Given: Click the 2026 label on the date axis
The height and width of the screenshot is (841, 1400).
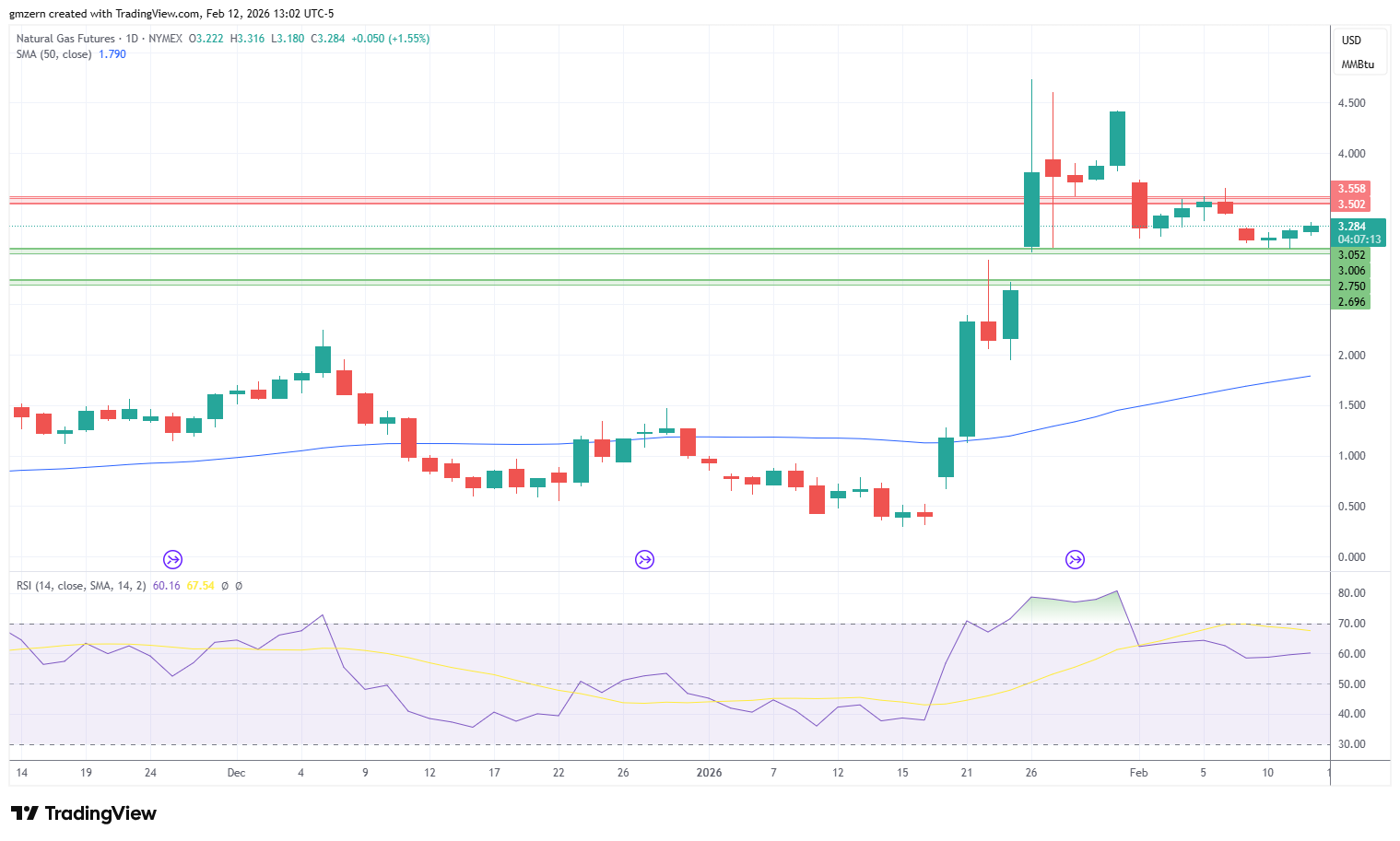Looking at the screenshot, I should 710,773.
